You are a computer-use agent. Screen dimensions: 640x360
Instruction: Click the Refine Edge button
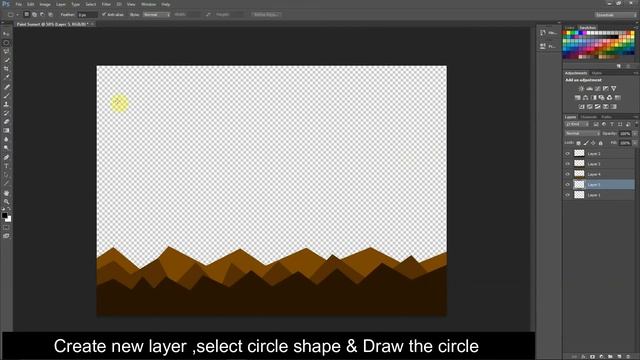pyautogui.click(x=266, y=15)
